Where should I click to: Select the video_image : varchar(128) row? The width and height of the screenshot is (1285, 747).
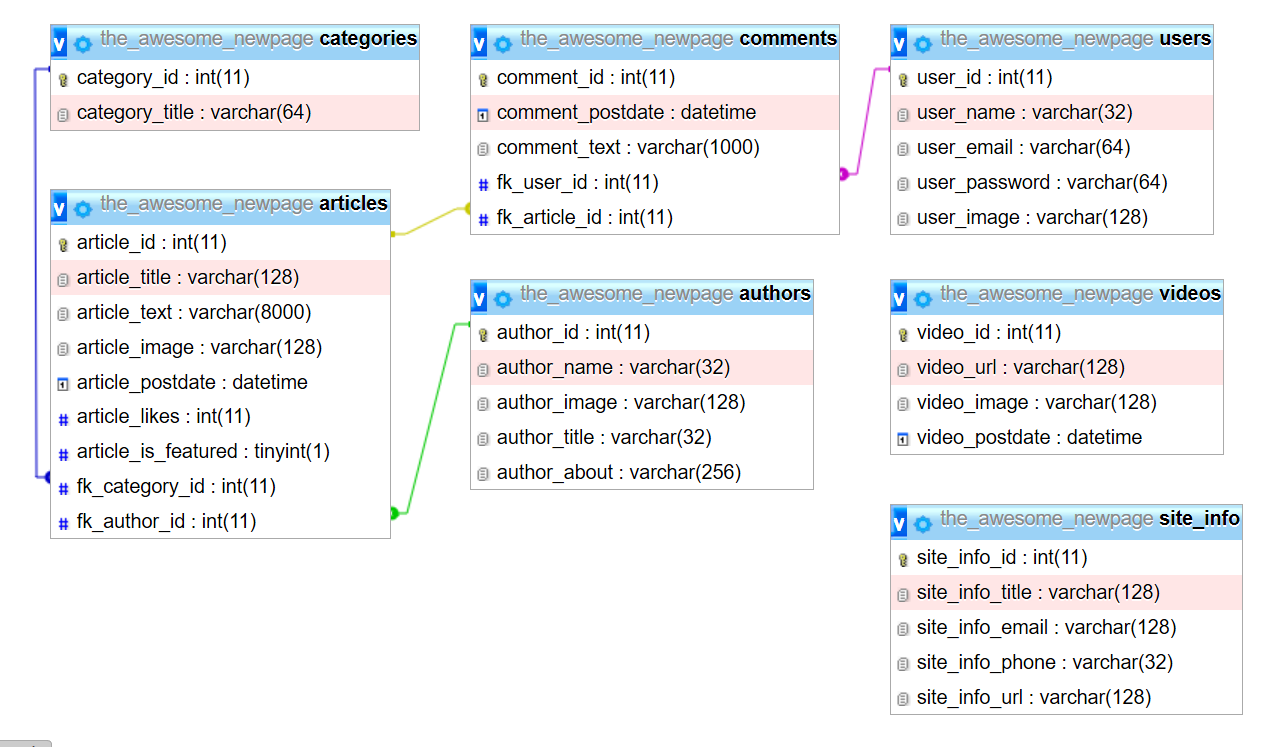(1057, 402)
